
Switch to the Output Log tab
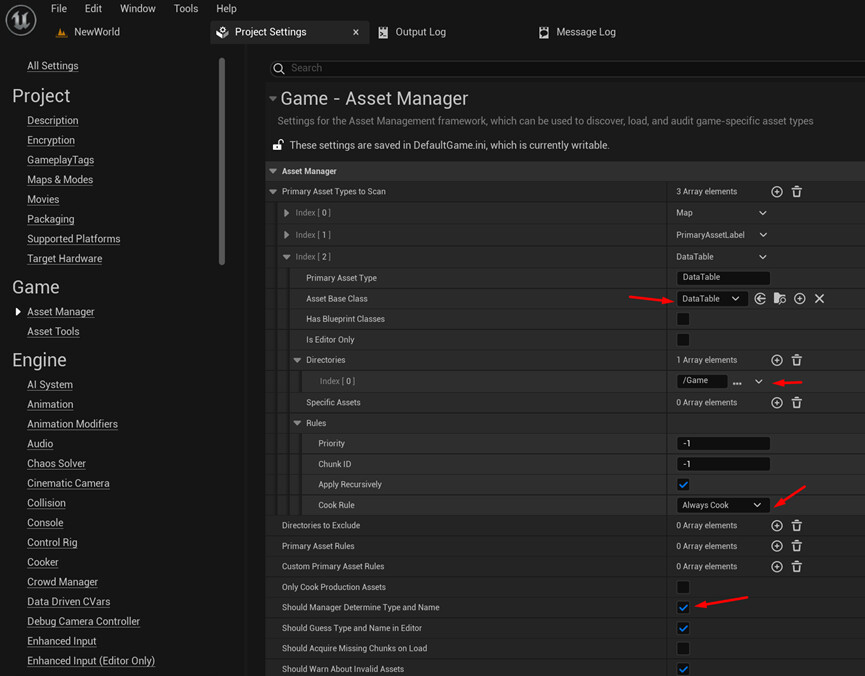pos(420,32)
